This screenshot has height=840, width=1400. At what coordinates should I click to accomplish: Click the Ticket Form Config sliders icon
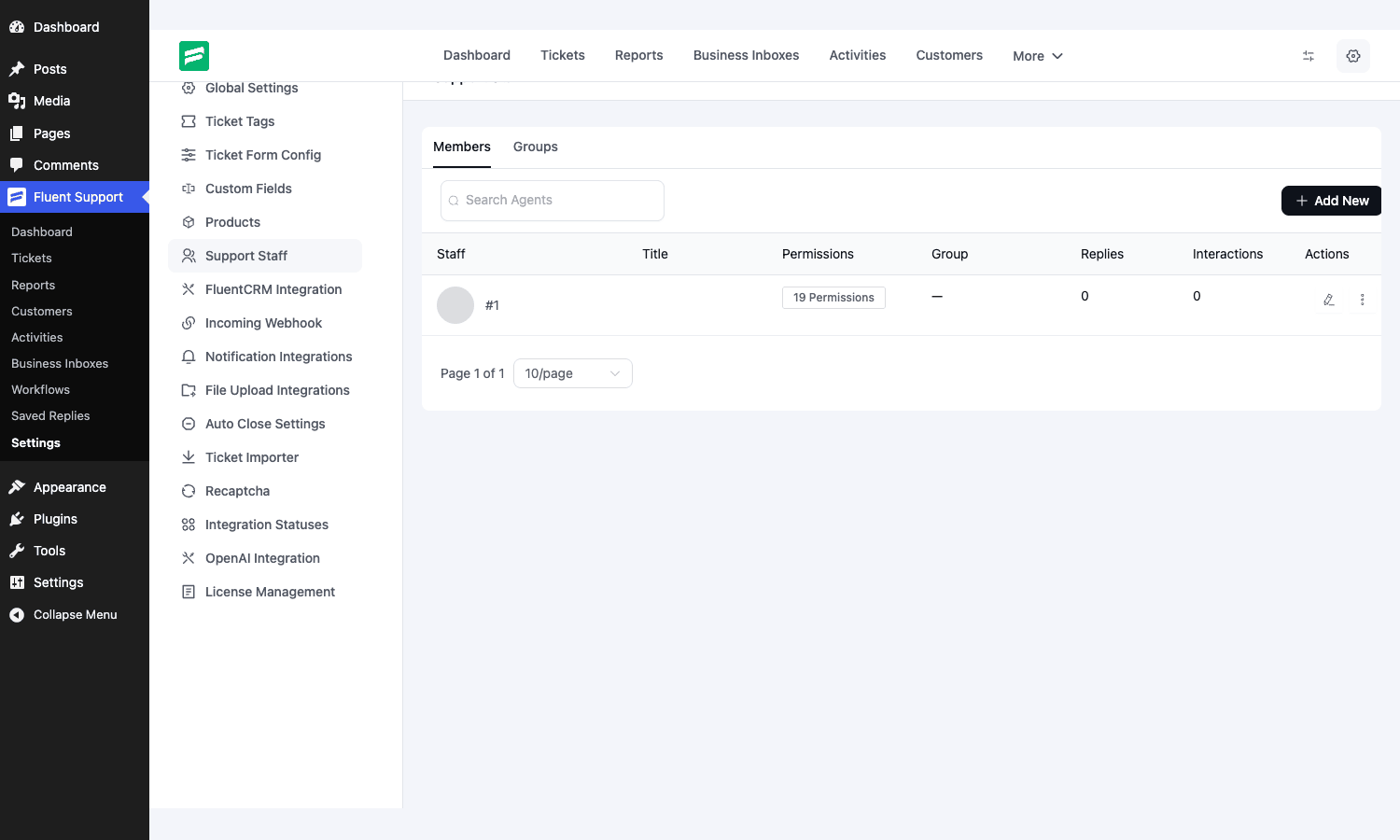[189, 155]
